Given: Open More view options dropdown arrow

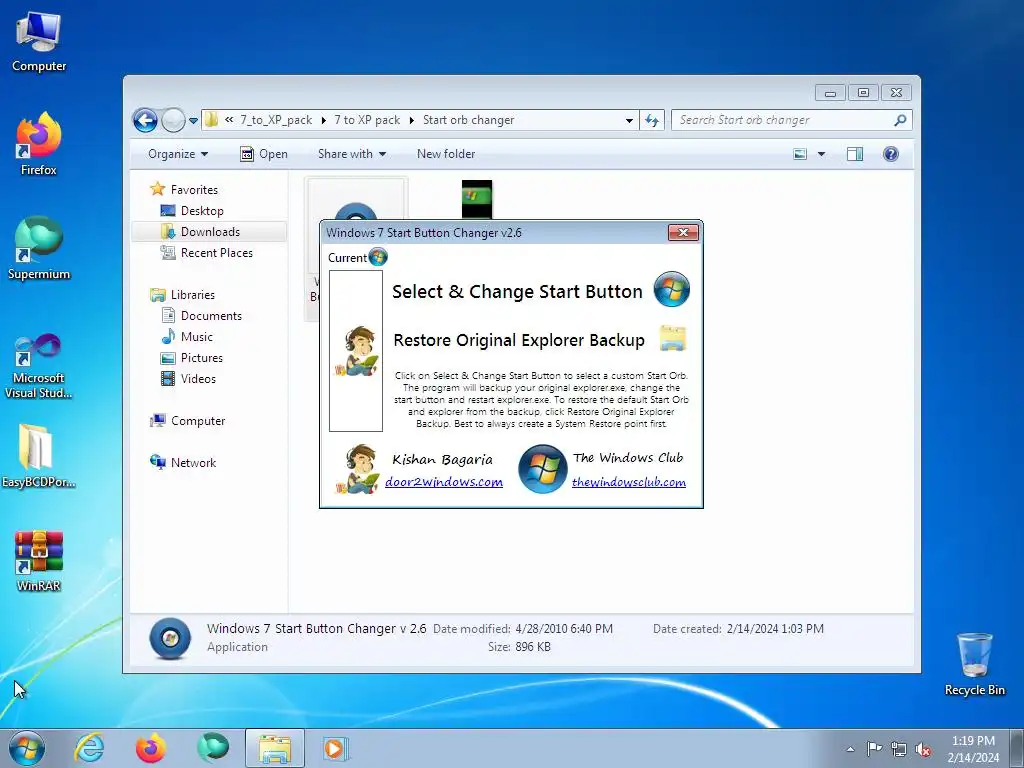Looking at the screenshot, I should [x=822, y=154].
